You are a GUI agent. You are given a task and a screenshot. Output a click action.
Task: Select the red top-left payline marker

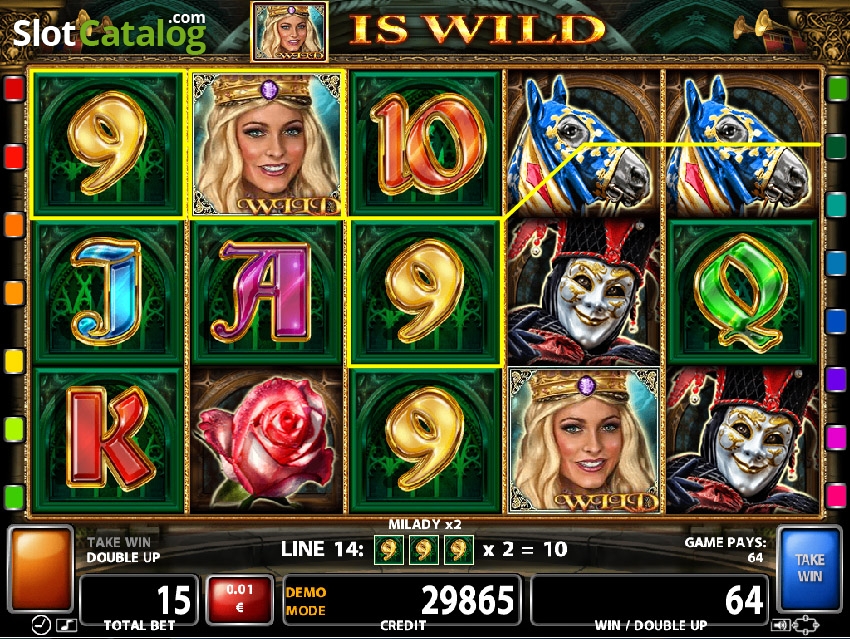coord(14,89)
